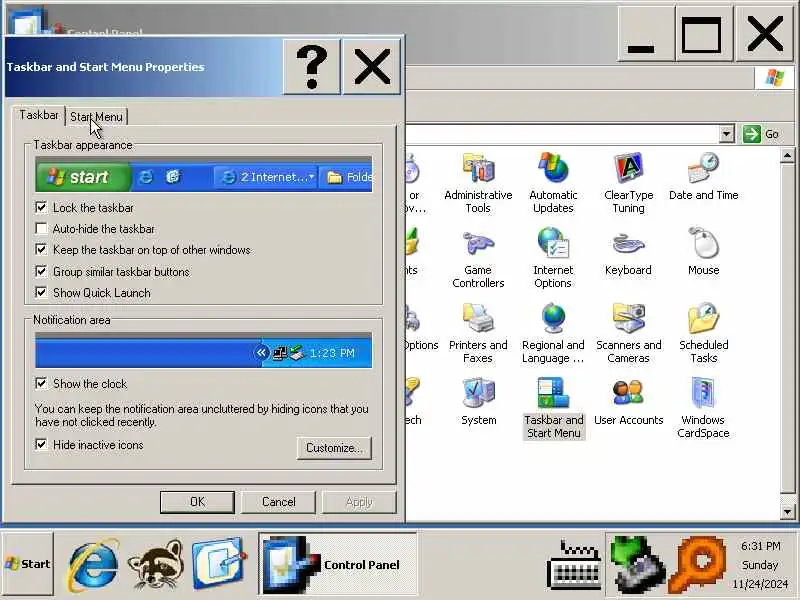Click the scrollbar down arrow in Control Panel
The image size is (800, 600).
787,511
